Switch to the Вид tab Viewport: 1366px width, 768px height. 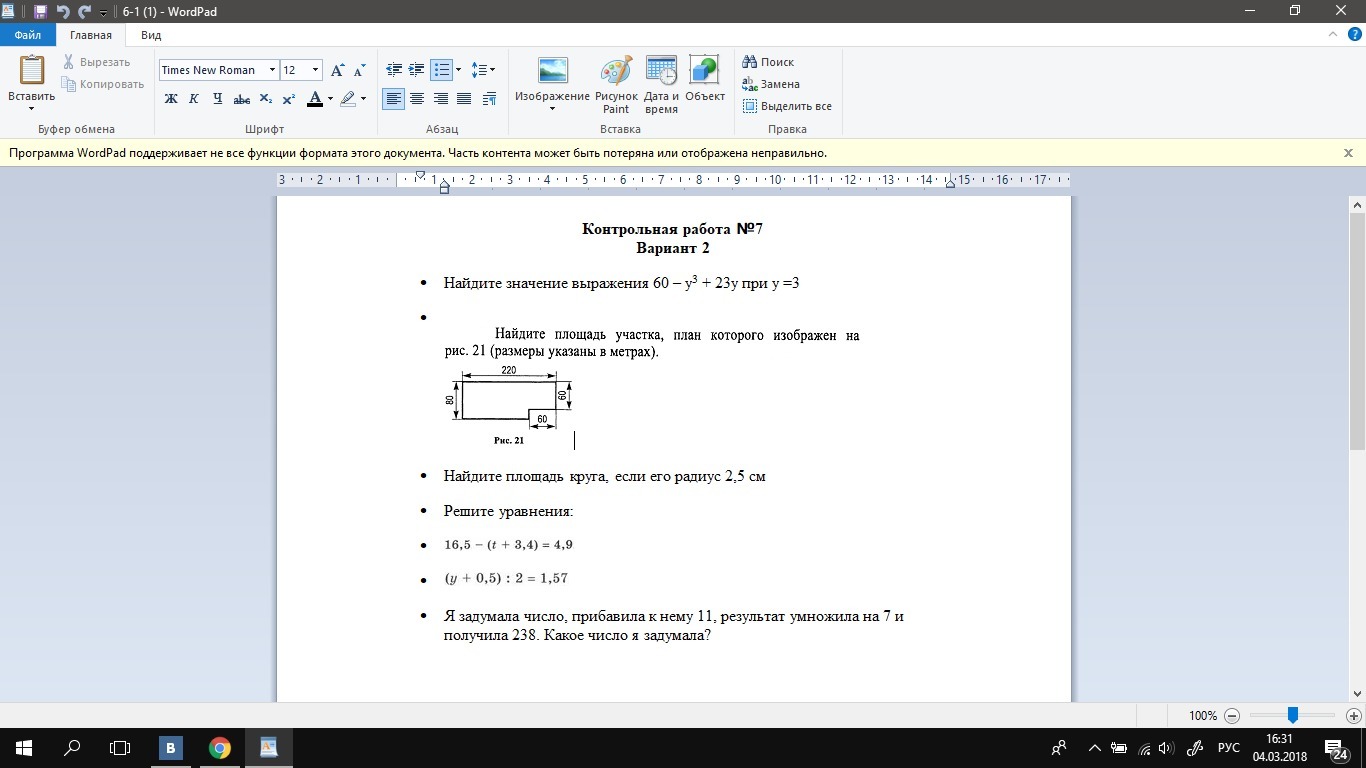151,35
